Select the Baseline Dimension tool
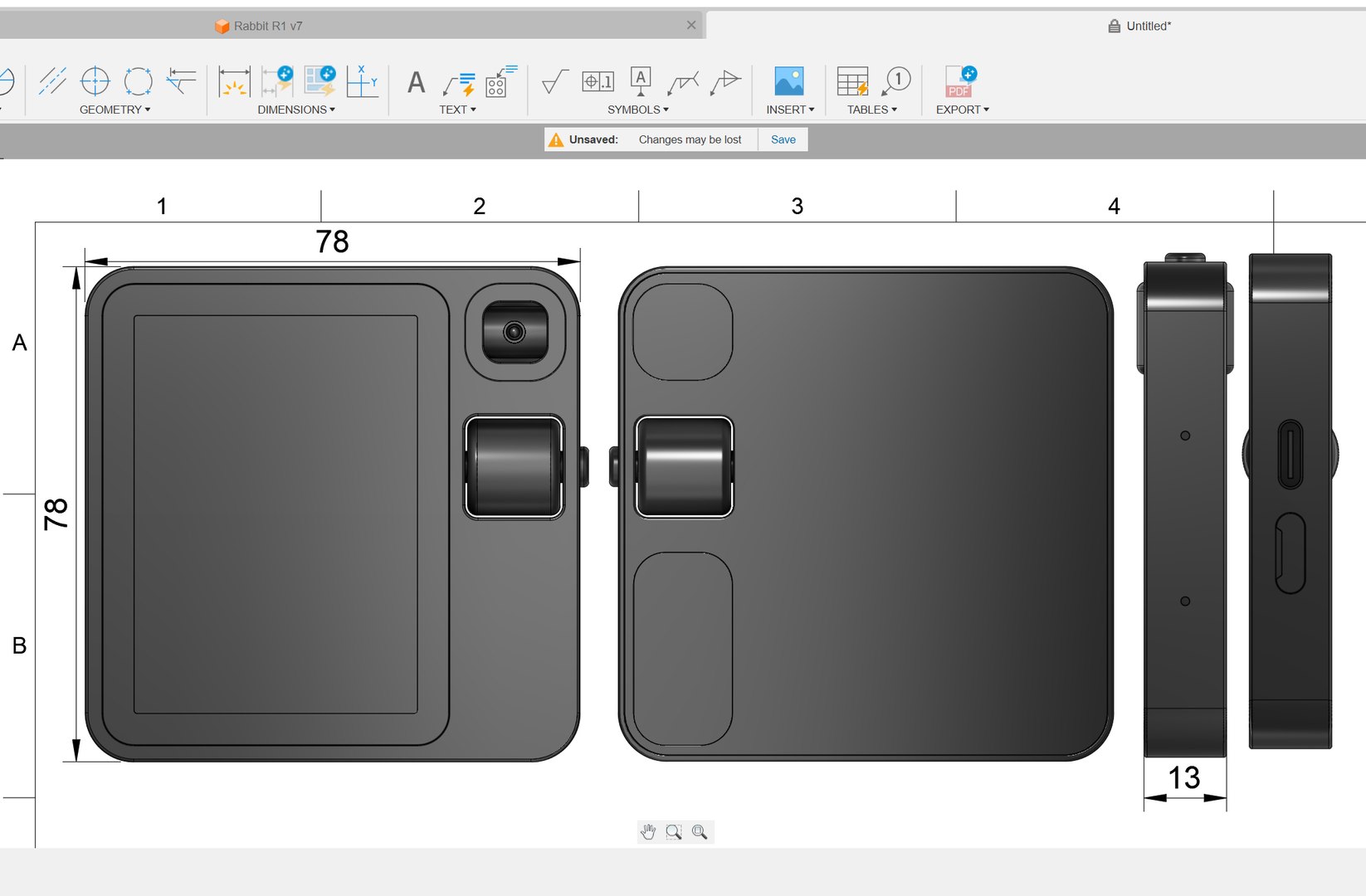 (x=277, y=81)
